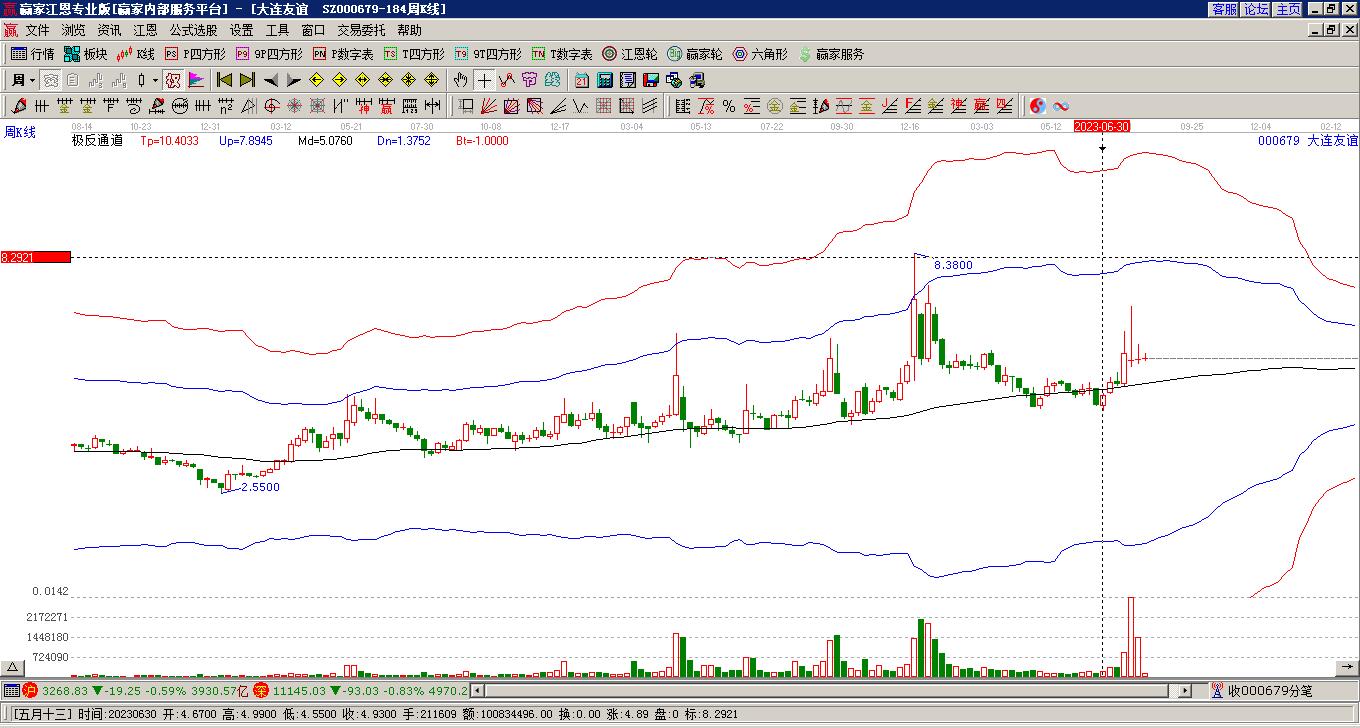
Task: Toggle the crosshair cursor tool
Action: click(484, 80)
